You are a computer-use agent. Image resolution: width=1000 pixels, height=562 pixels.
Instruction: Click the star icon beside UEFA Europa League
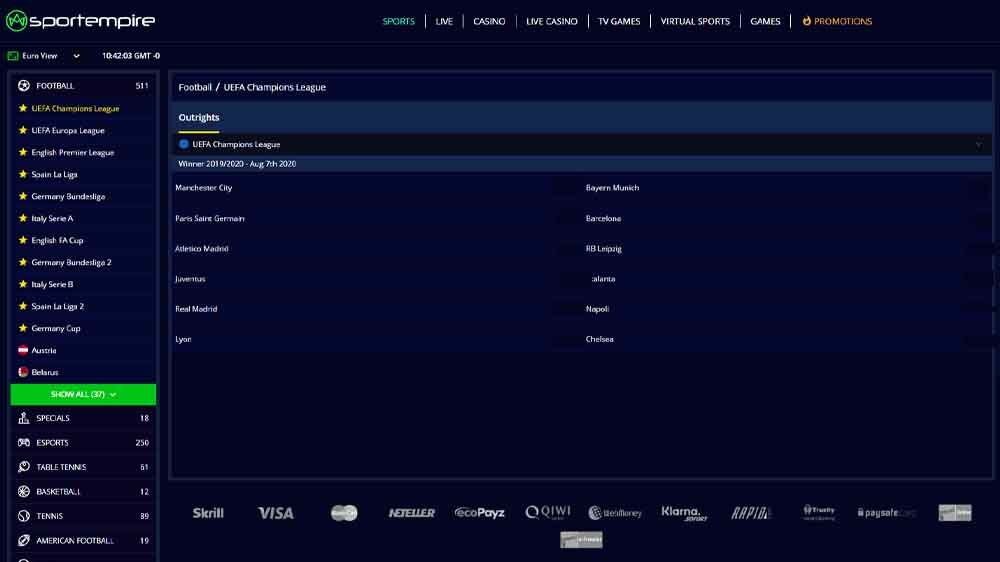pos(23,130)
